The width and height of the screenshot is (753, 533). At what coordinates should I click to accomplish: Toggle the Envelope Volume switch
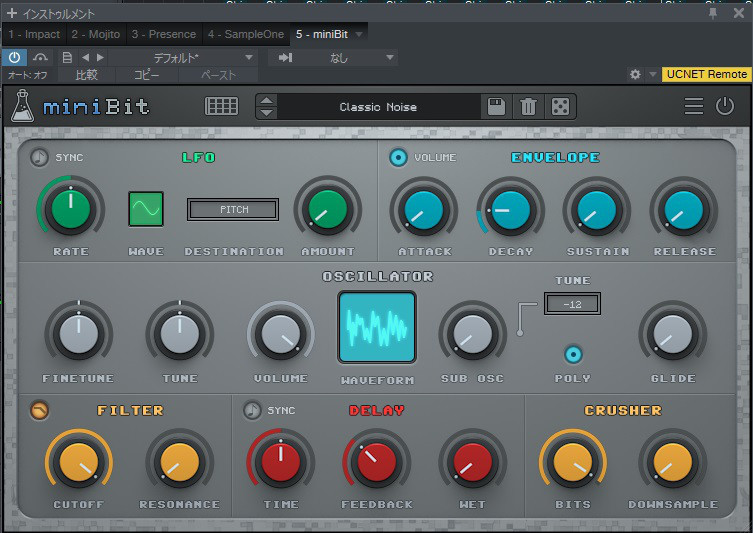[398, 157]
